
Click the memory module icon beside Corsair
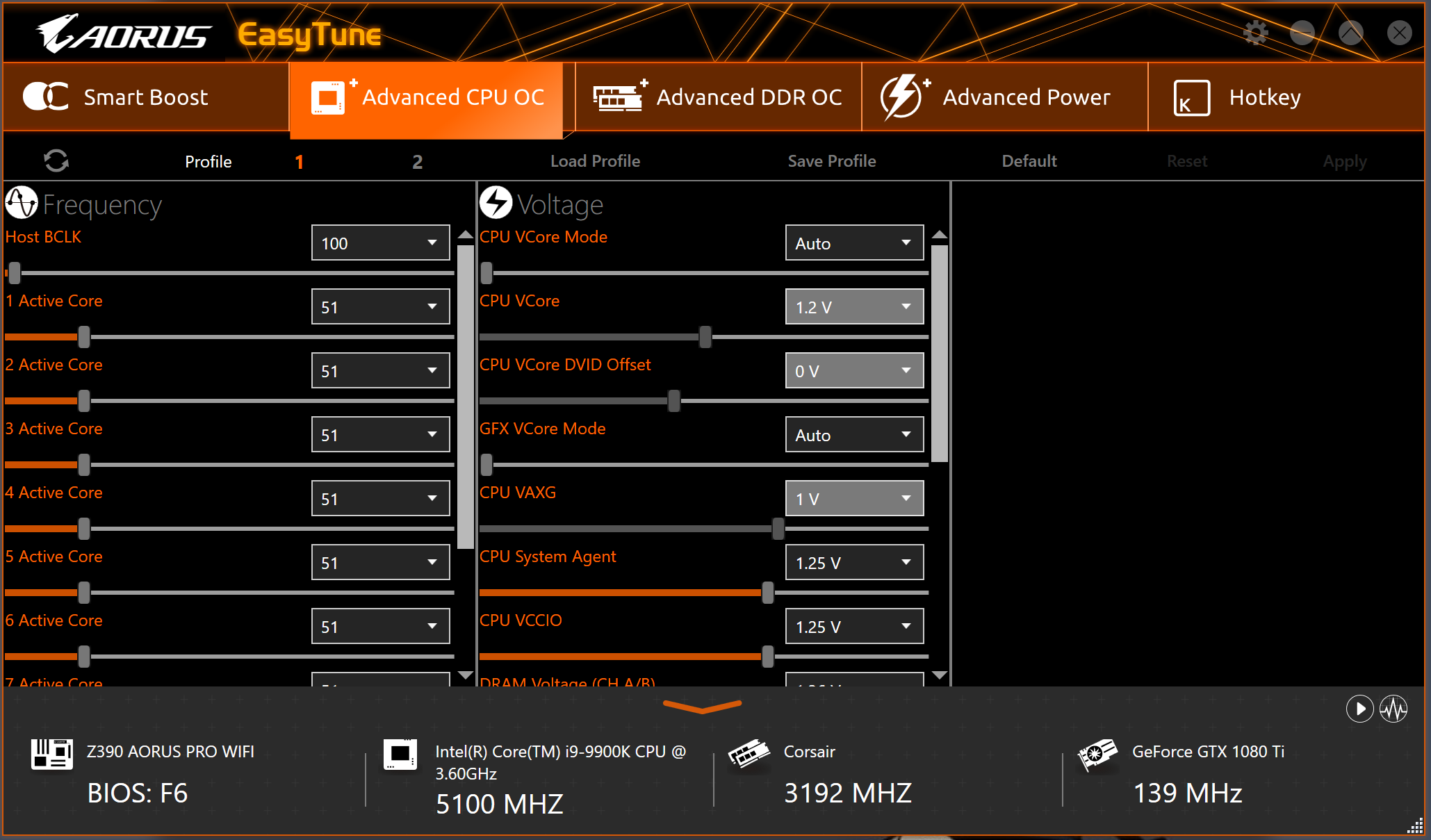[749, 754]
